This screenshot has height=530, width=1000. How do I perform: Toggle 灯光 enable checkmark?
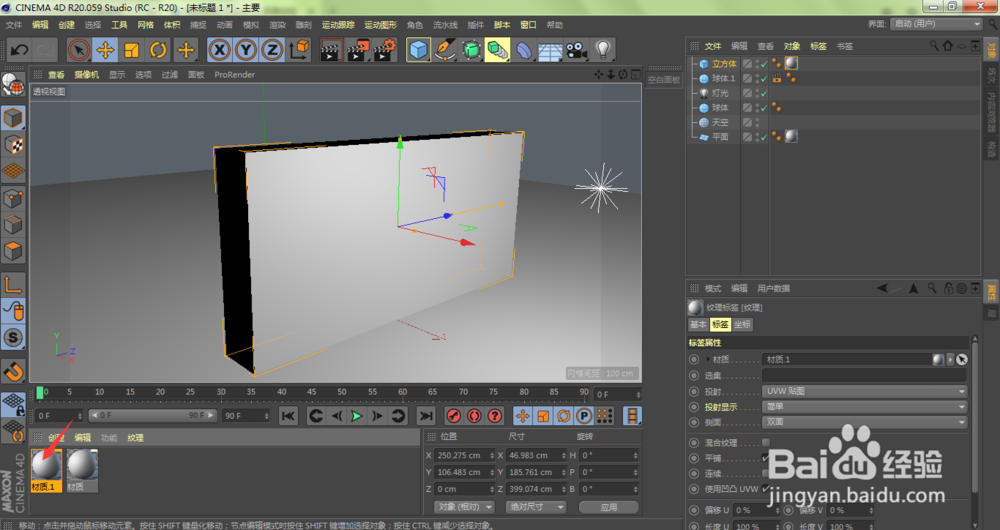pyautogui.click(x=764, y=93)
